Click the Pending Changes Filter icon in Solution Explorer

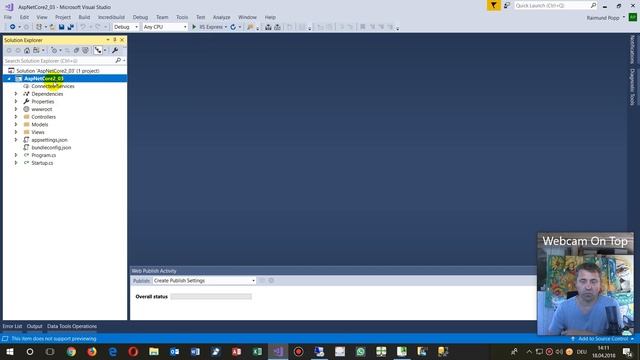(54, 50)
